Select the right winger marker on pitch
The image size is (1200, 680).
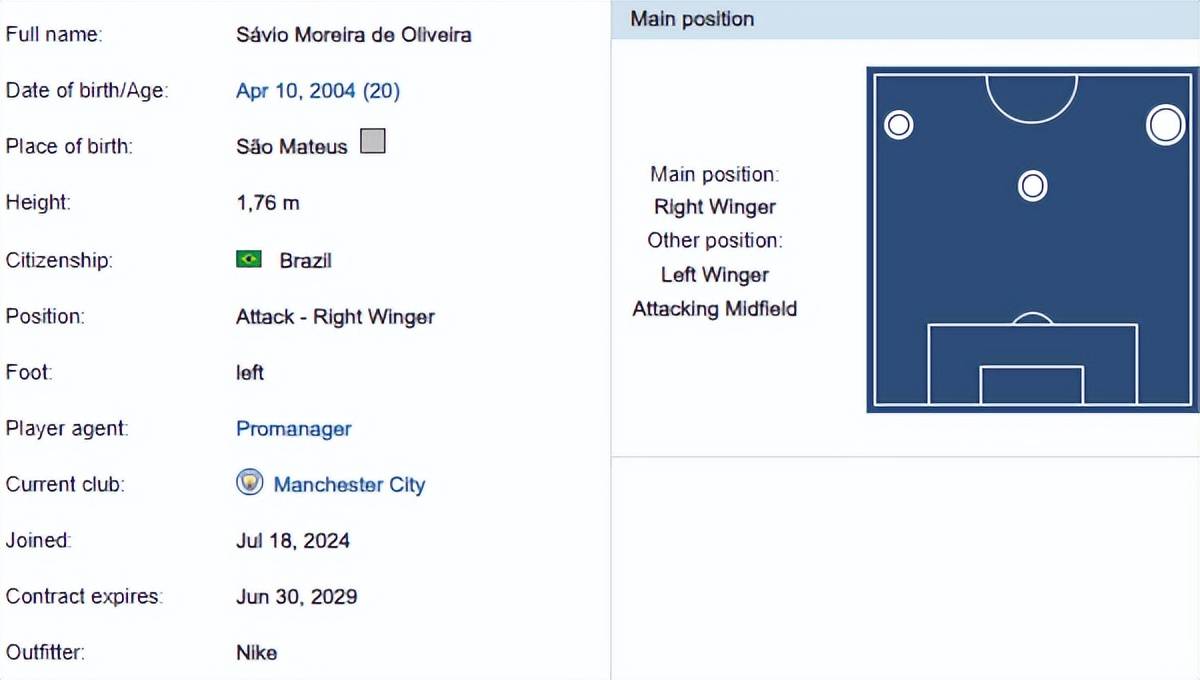(x=1165, y=125)
